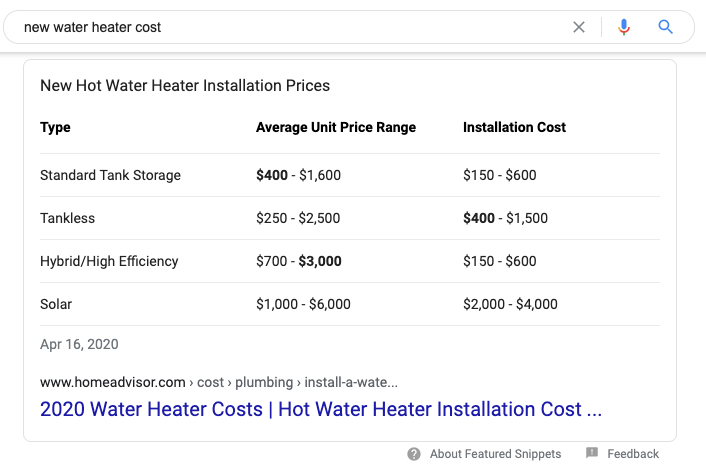
Task: Click the 'Apr 16, 2020' snippet date
Action: [x=79, y=344]
